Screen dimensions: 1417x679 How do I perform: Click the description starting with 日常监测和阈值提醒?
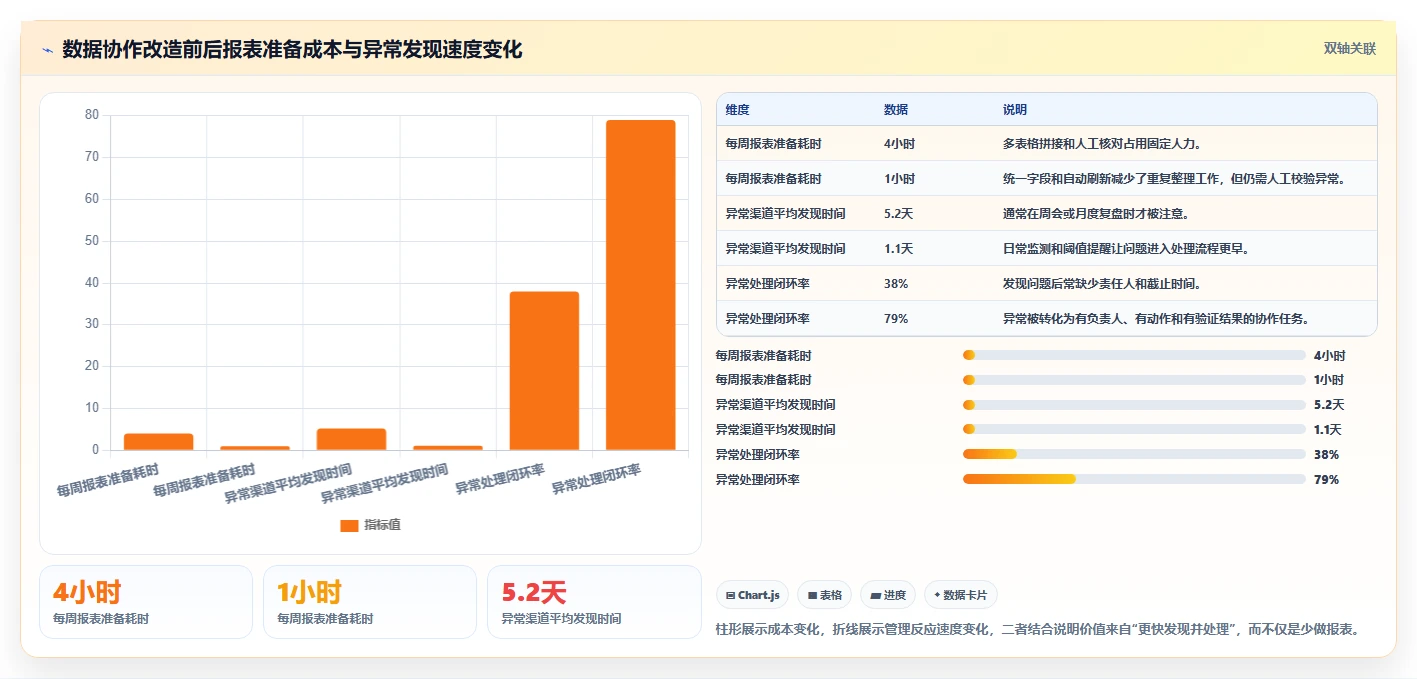click(x=1126, y=249)
